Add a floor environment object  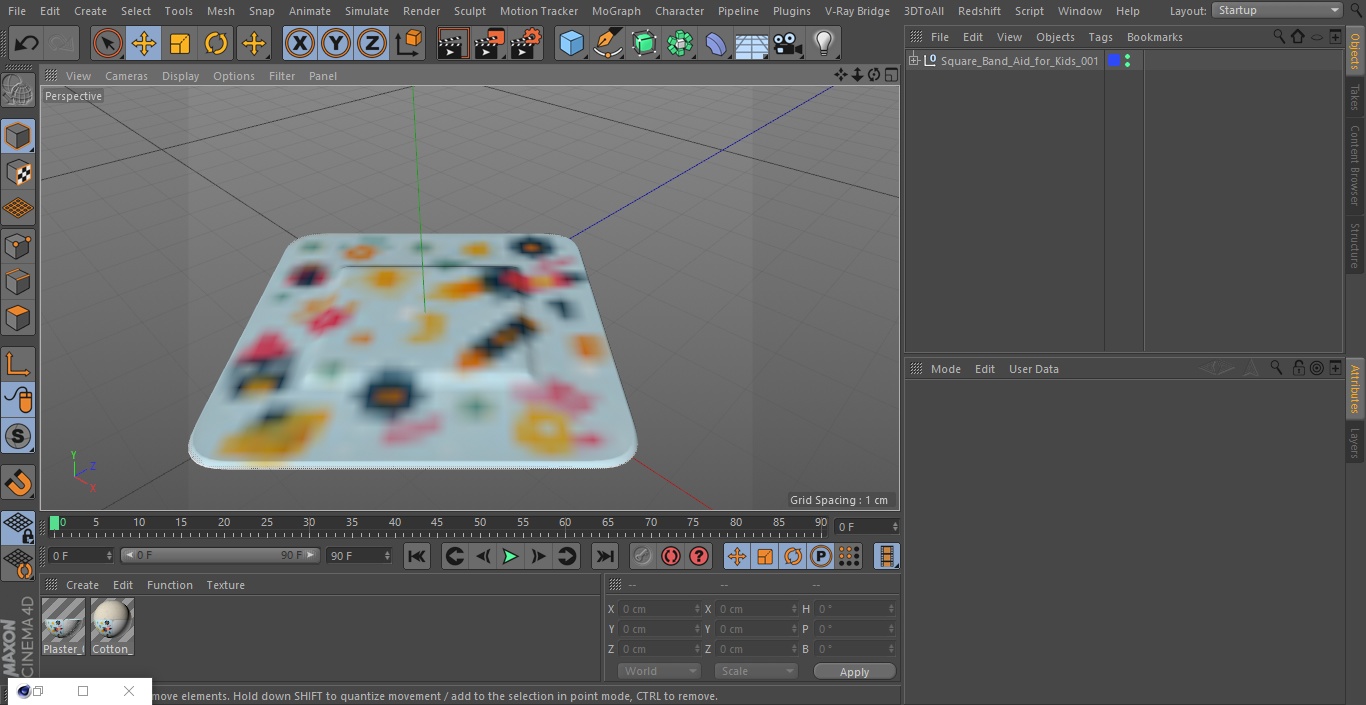(752, 44)
